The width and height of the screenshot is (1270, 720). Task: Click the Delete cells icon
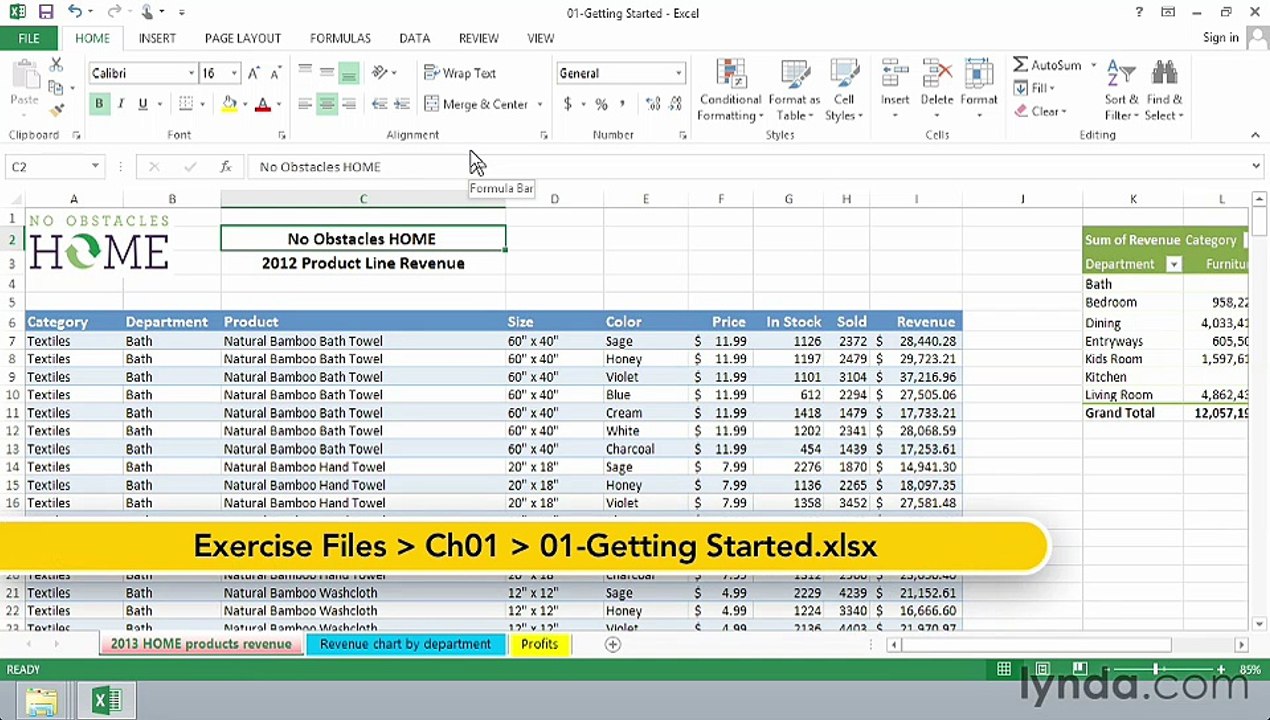937,76
